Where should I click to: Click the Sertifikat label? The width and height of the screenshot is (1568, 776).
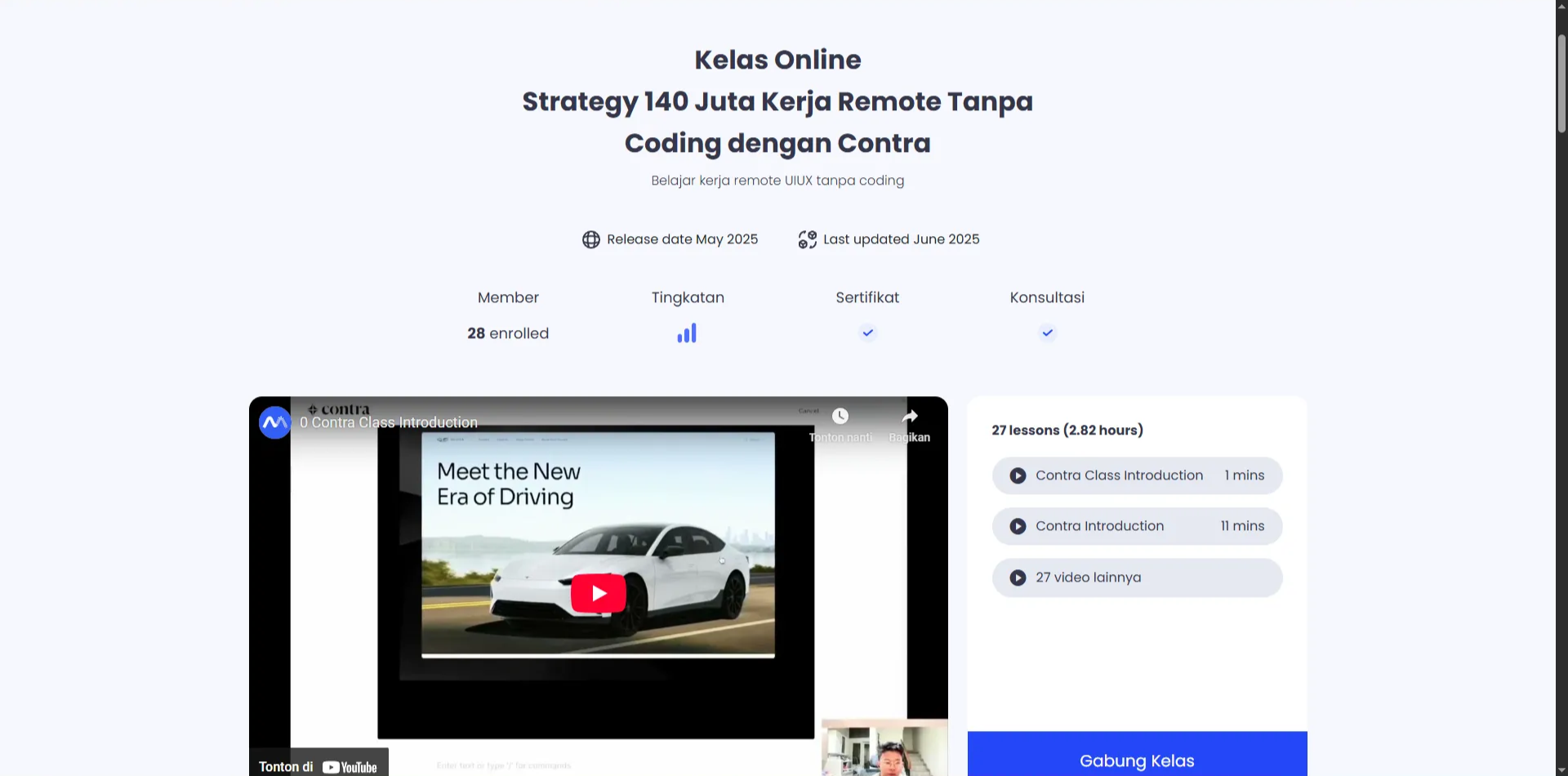tap(867, 297)
